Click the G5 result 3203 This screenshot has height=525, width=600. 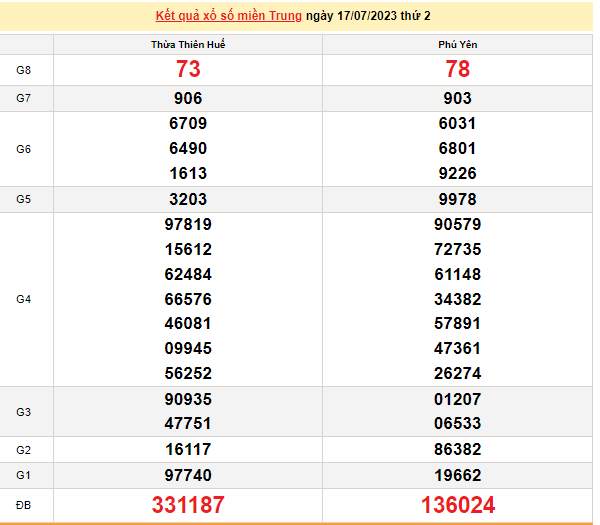[x=188, y=199]
